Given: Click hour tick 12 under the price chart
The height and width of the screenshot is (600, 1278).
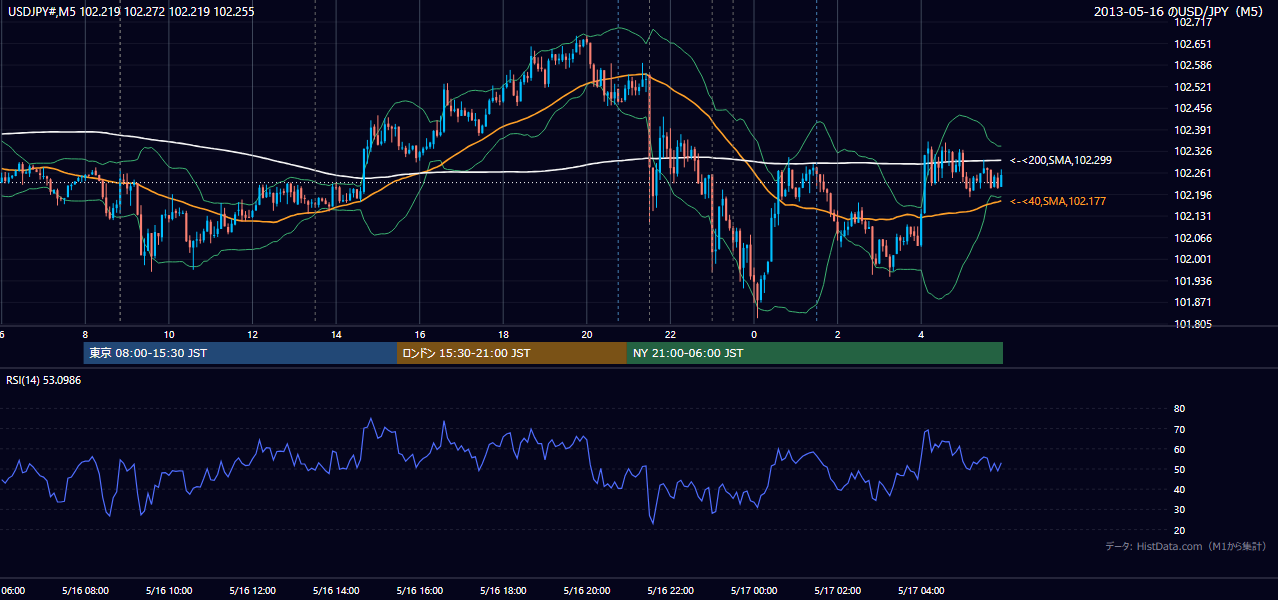Looking at the screenshot, I should (x=253, y=334).
